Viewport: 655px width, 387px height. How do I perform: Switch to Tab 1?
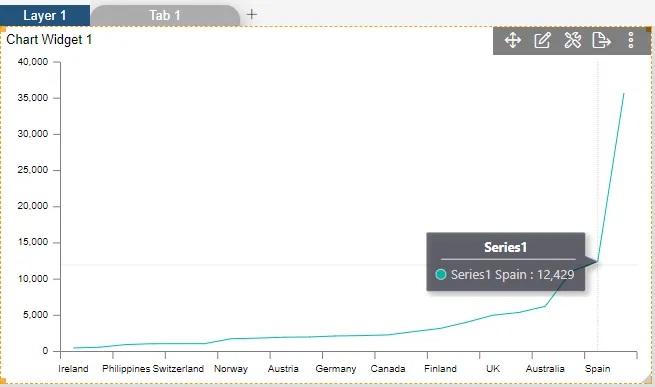[165, 15]
